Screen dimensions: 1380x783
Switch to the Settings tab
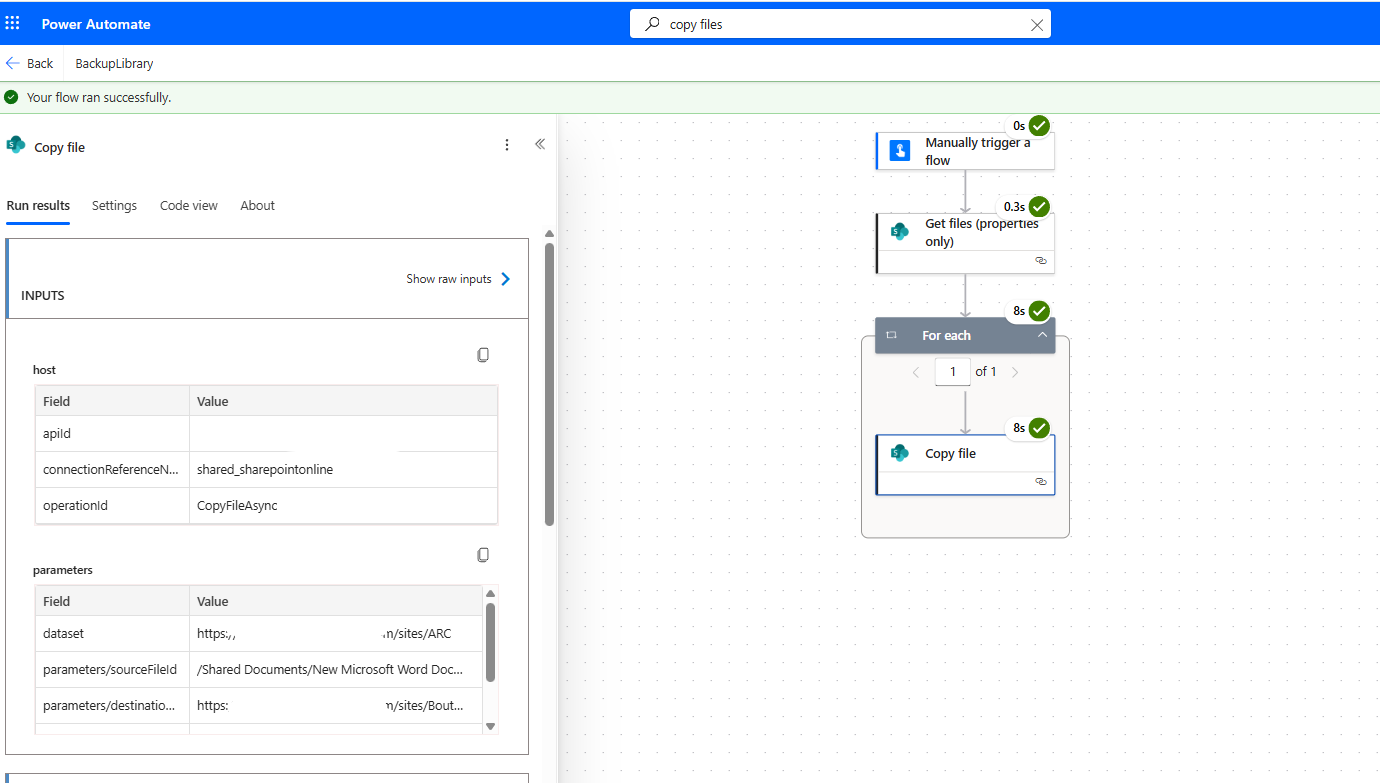point(114,205)
